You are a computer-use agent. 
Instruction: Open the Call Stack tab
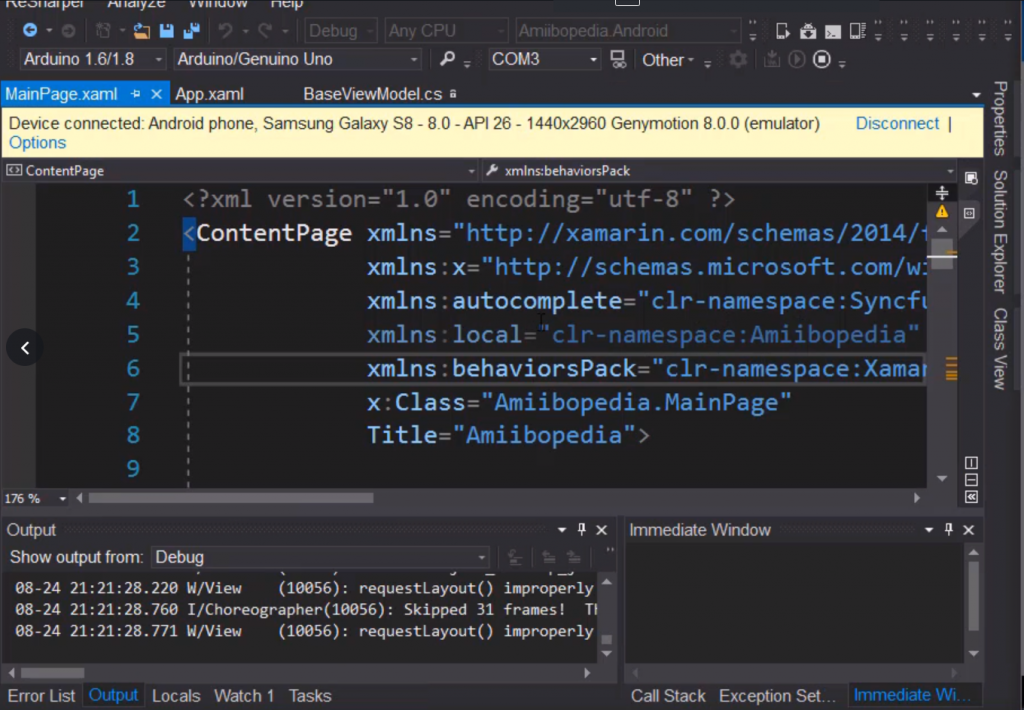668,696
